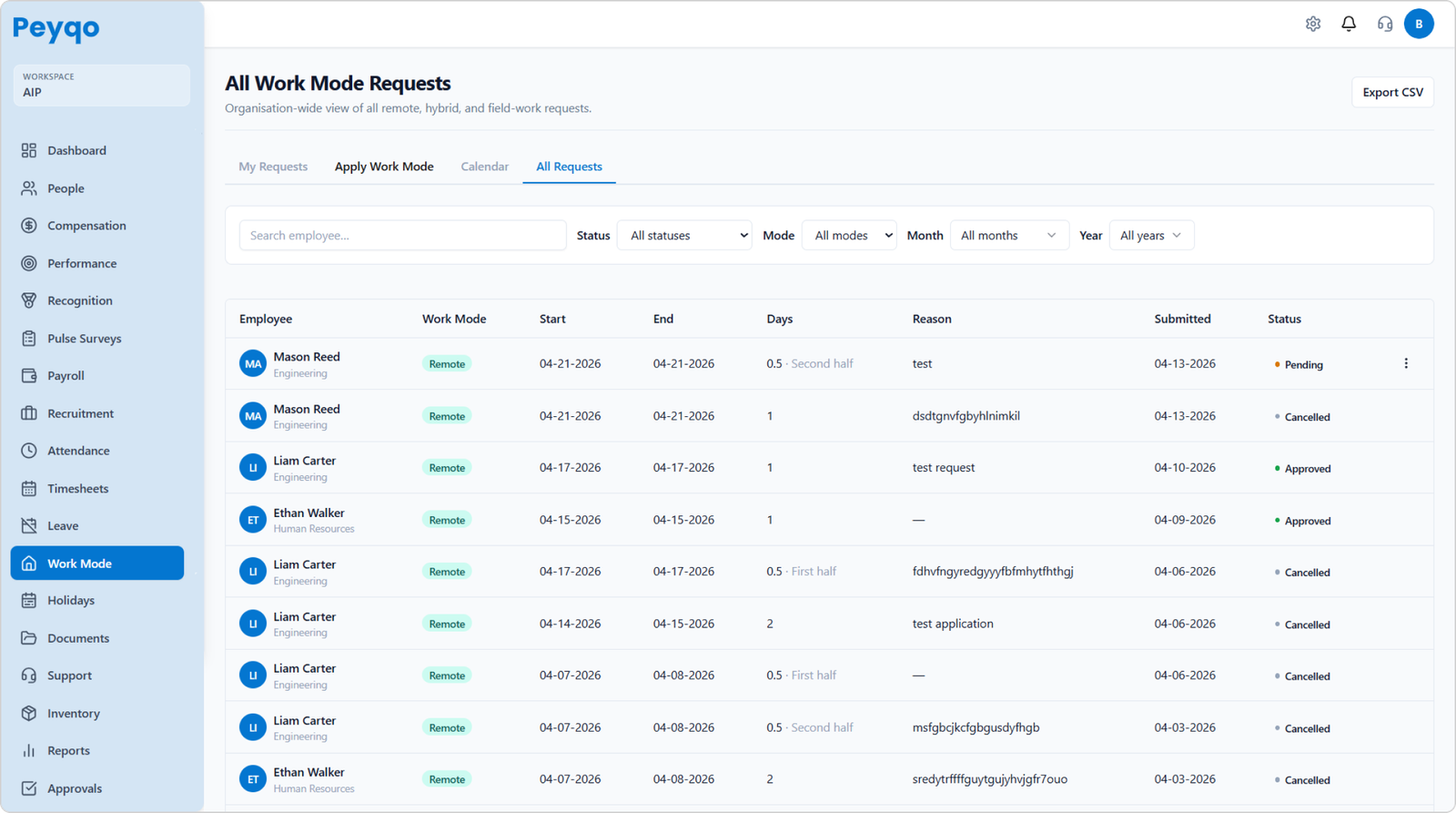Viewport: 1456px width, 813px height.
Task: Click the '0.5 · Second half' days in Mason Reed row
Action: (810, 363)
